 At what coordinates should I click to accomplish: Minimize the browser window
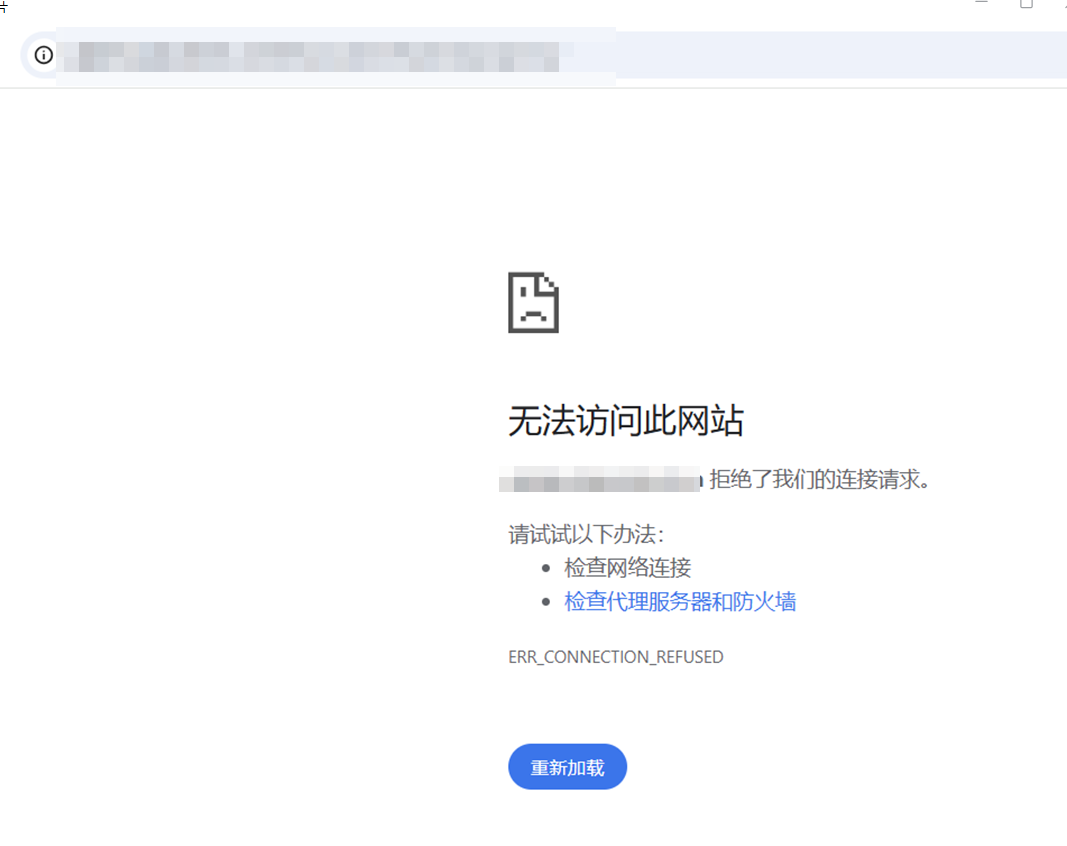(x=981, y=3)
